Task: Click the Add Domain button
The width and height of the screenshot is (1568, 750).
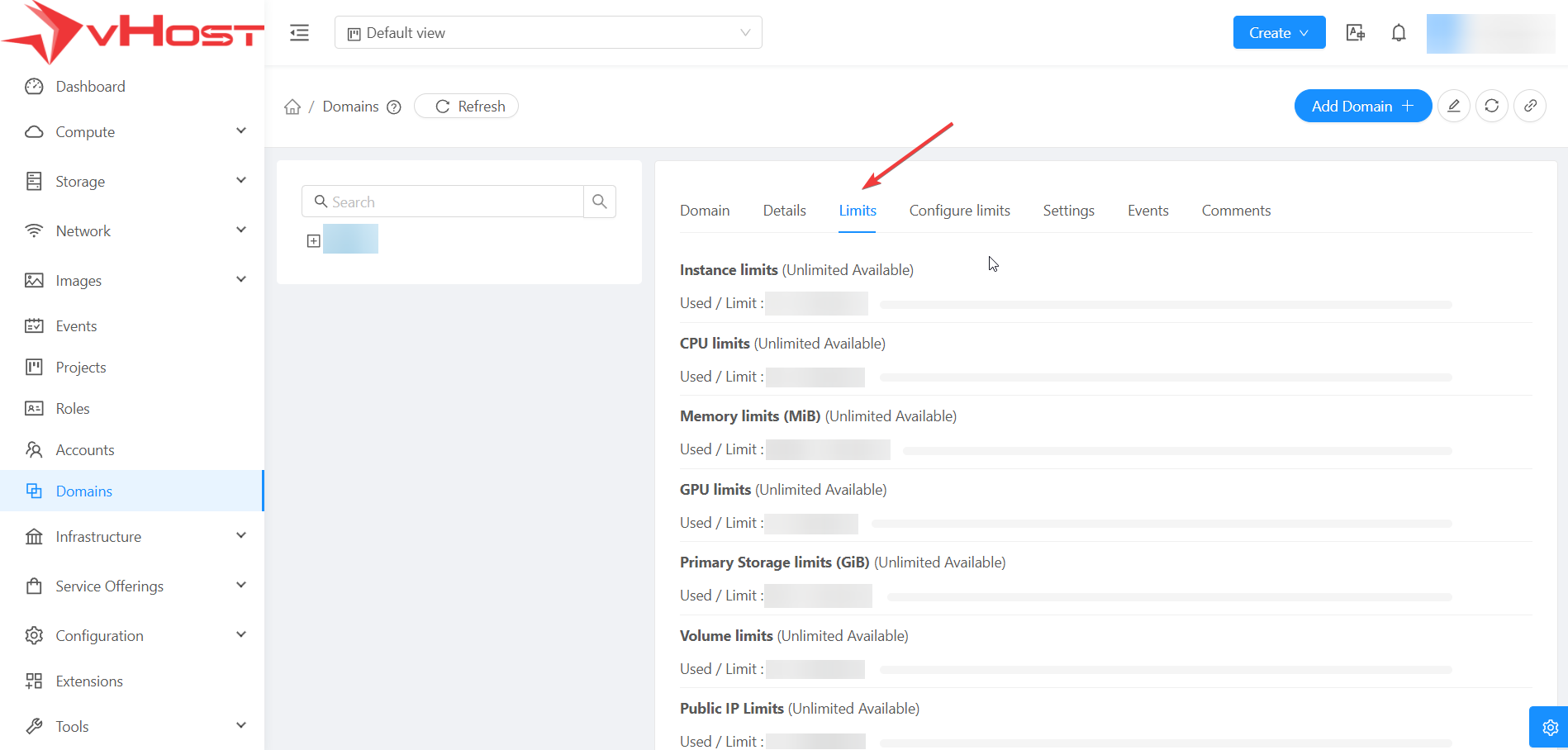Action: 1361,106
